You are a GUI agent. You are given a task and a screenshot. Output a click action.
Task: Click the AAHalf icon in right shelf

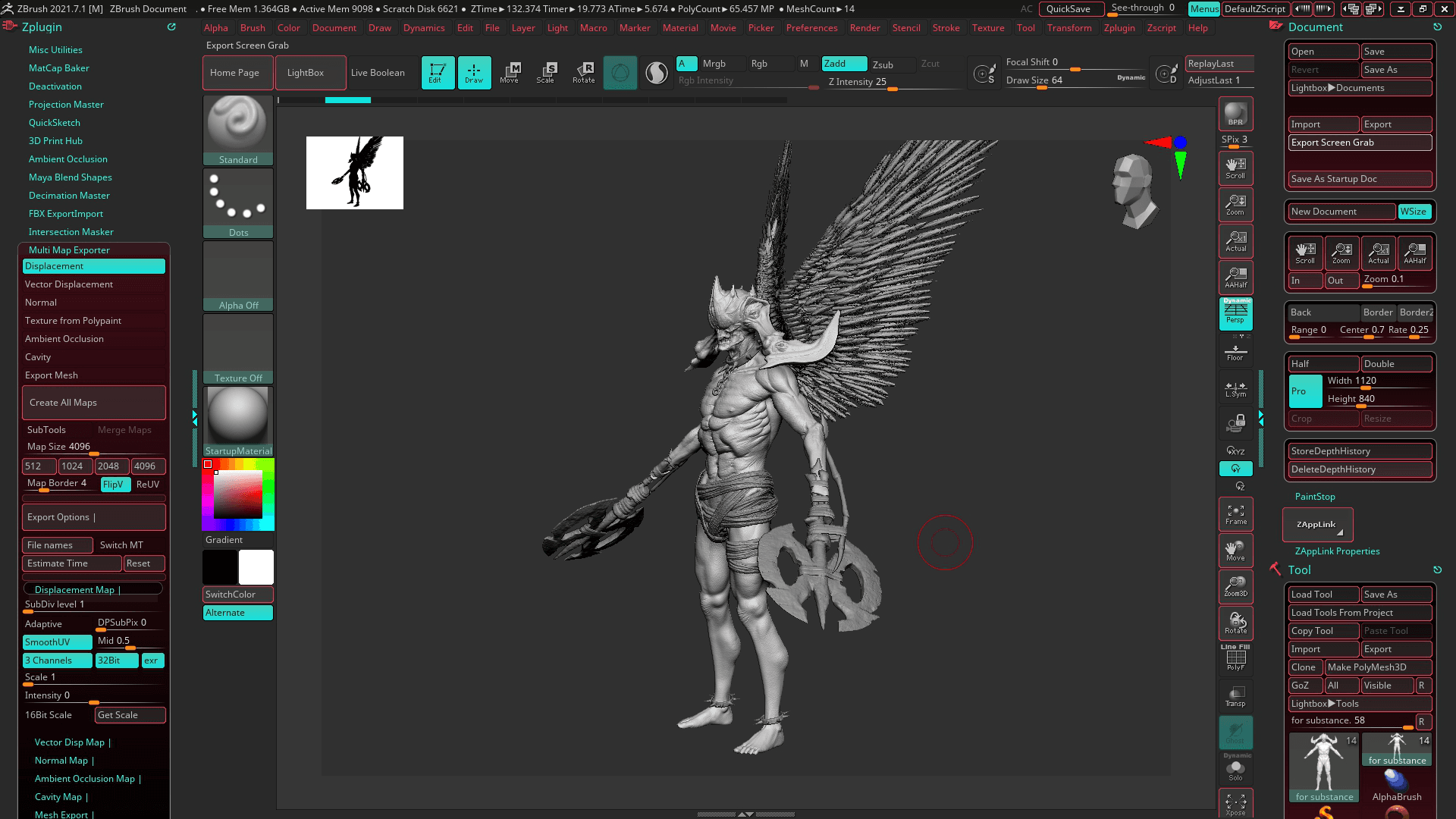click(x=1235, y=278)
